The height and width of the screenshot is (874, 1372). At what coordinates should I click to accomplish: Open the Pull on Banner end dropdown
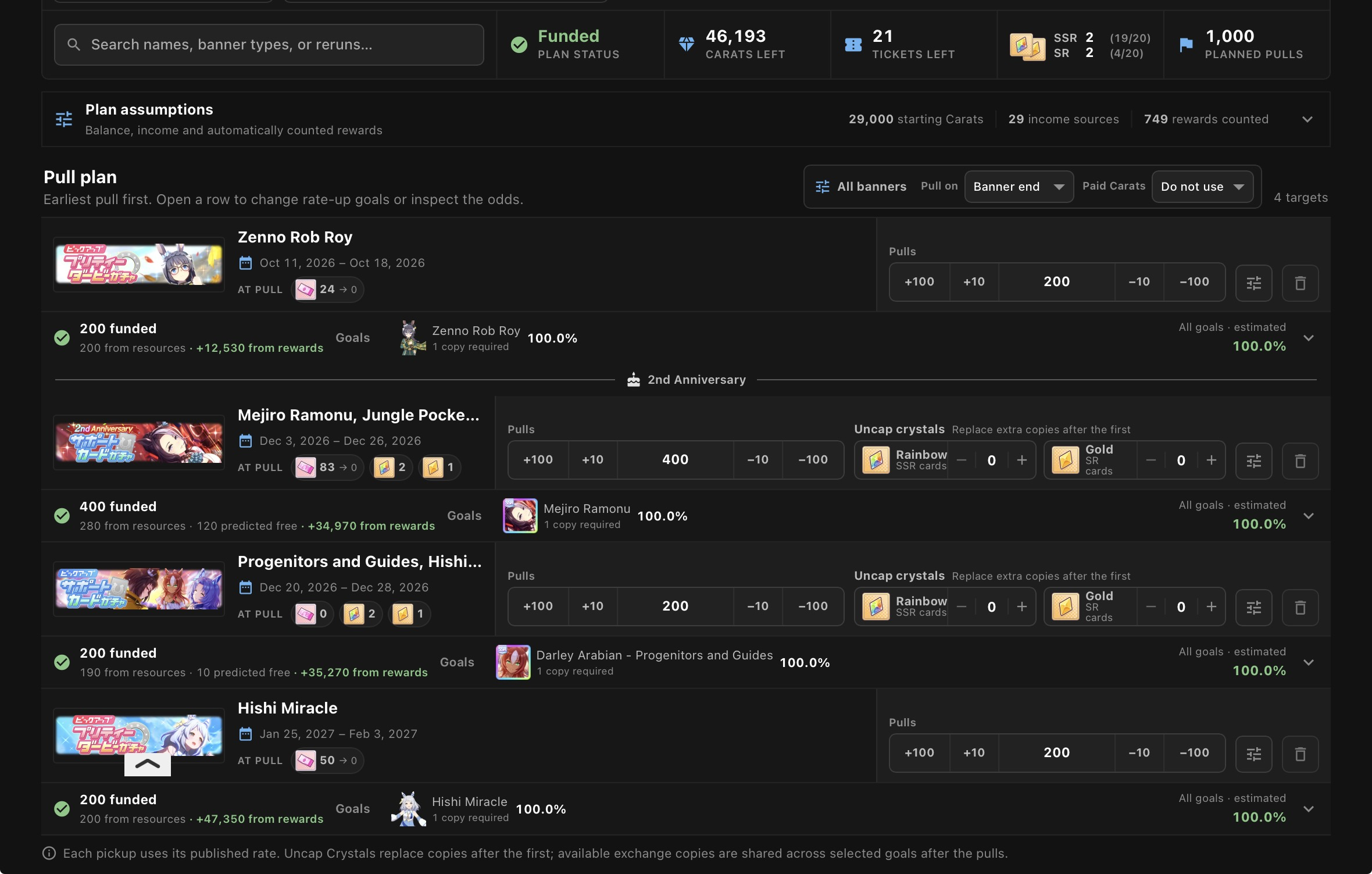click(1019, 187)
